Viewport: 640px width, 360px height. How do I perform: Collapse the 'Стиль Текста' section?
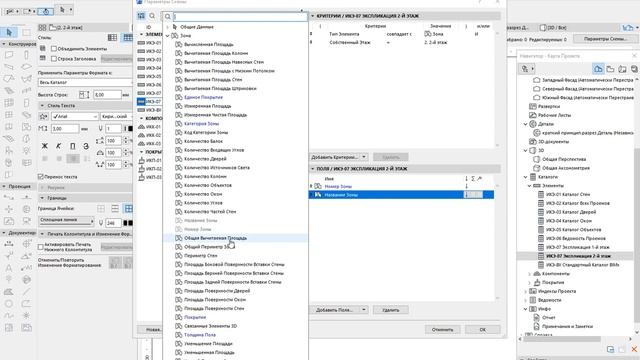(x=42, y=106)
